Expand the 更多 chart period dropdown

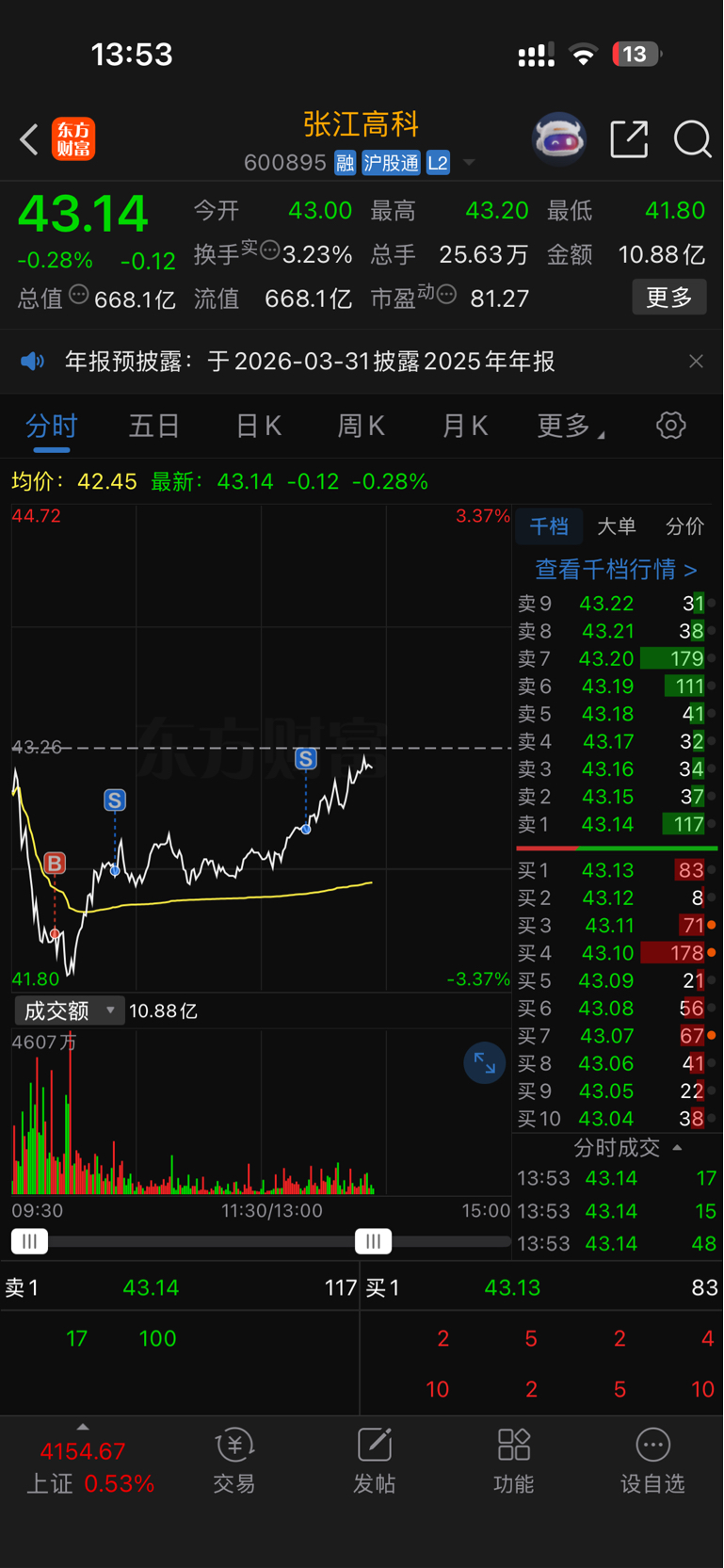571,427
